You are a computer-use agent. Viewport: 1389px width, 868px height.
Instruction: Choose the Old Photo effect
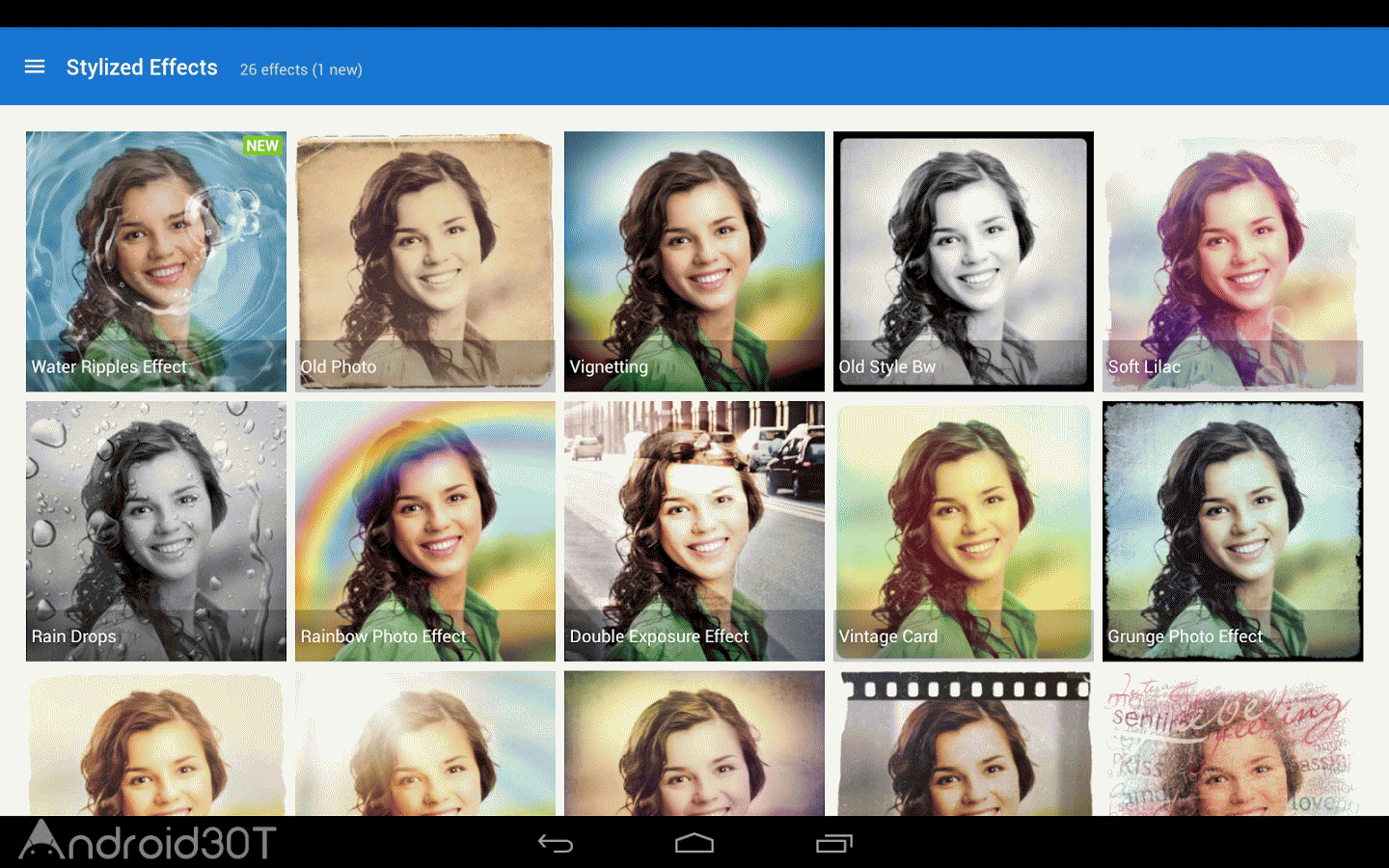coord(425,261)
